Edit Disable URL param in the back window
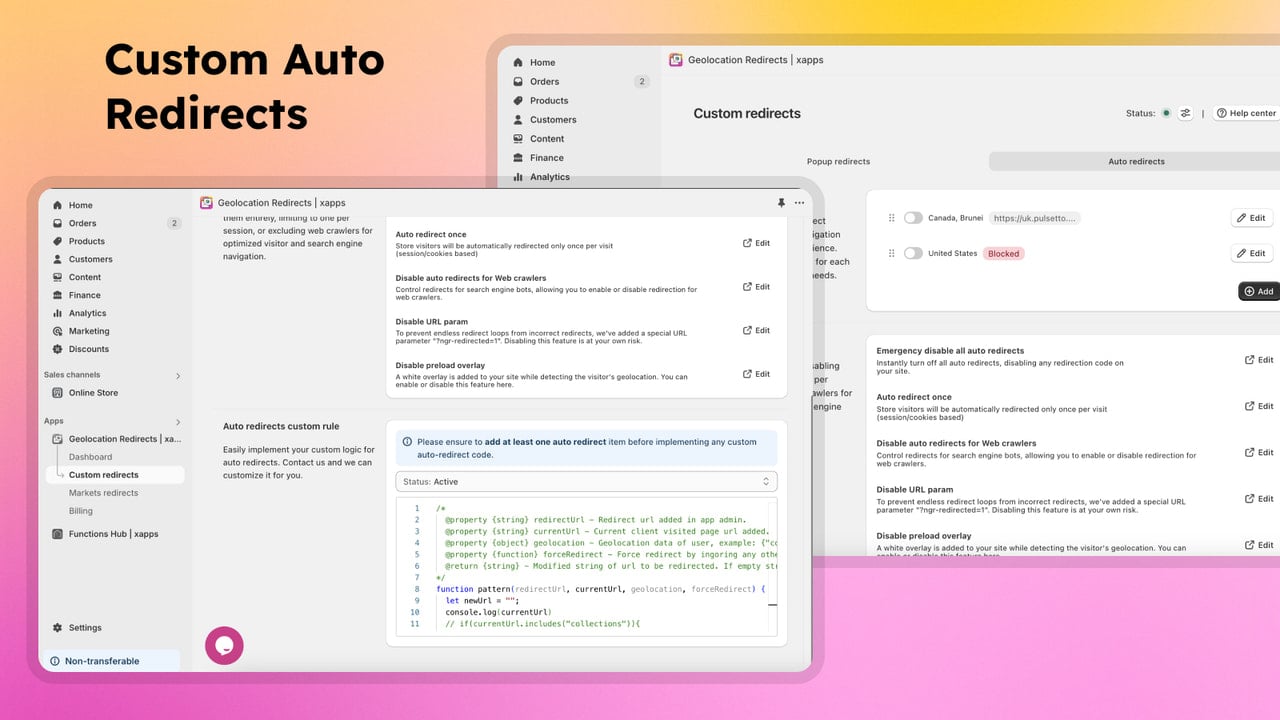The width and height of the screenshot is (1280, 720). point(1259,498)
